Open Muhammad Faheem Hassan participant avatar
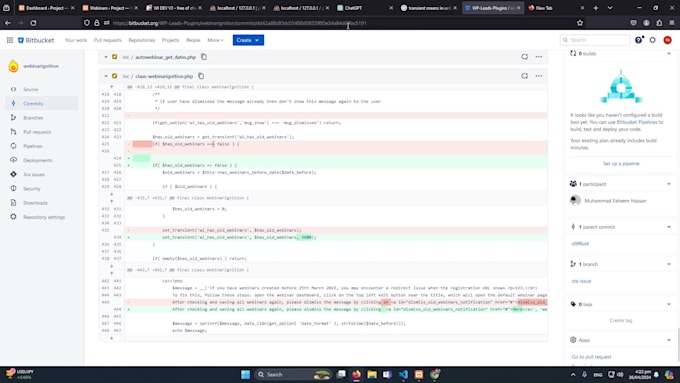 (575, 200)
